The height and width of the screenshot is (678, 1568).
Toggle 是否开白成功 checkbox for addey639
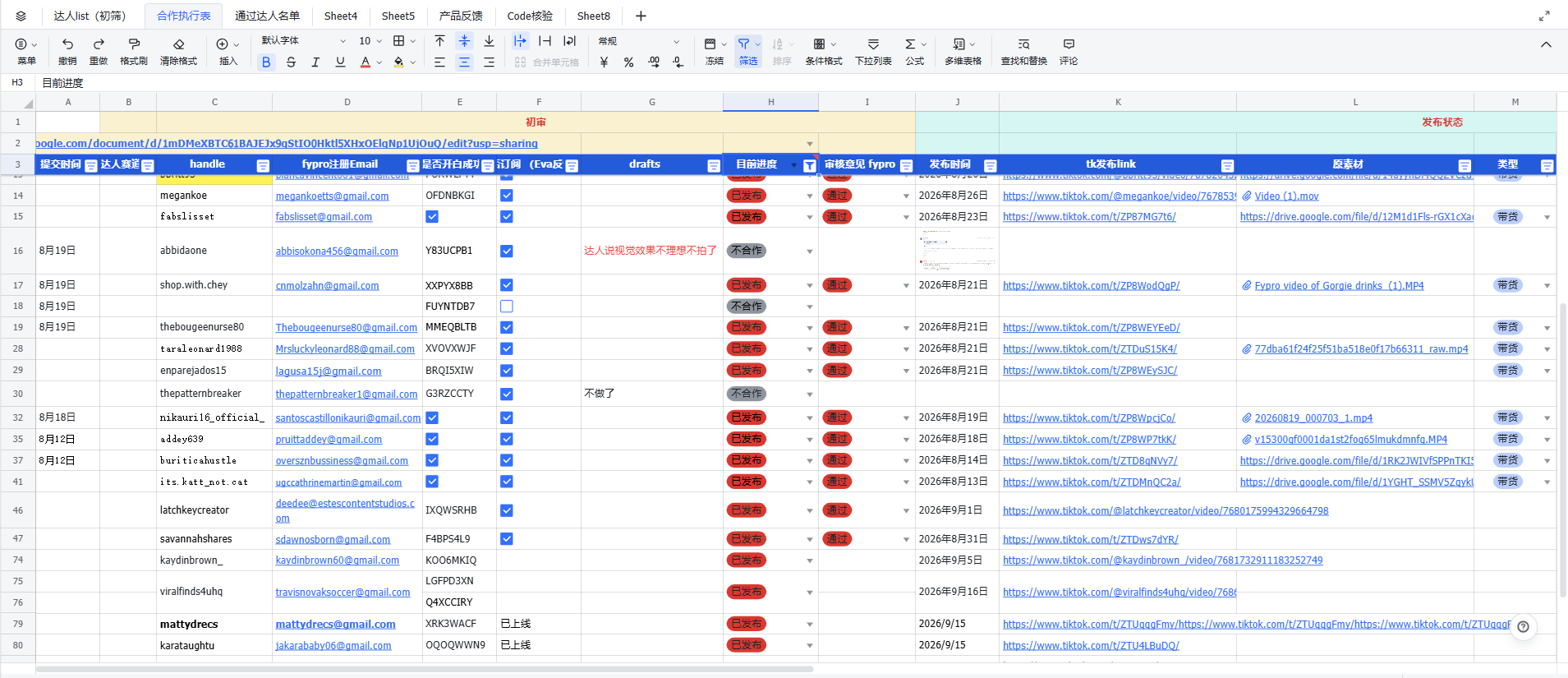click(432, 439)
